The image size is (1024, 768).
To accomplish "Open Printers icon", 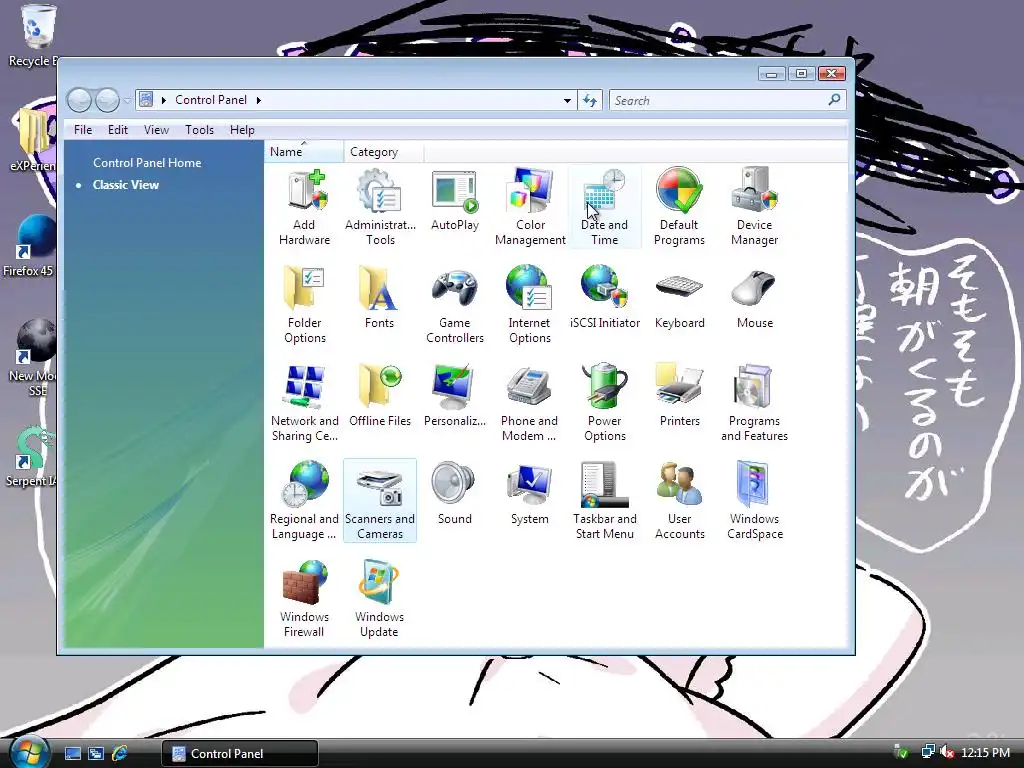I will 679,396.
